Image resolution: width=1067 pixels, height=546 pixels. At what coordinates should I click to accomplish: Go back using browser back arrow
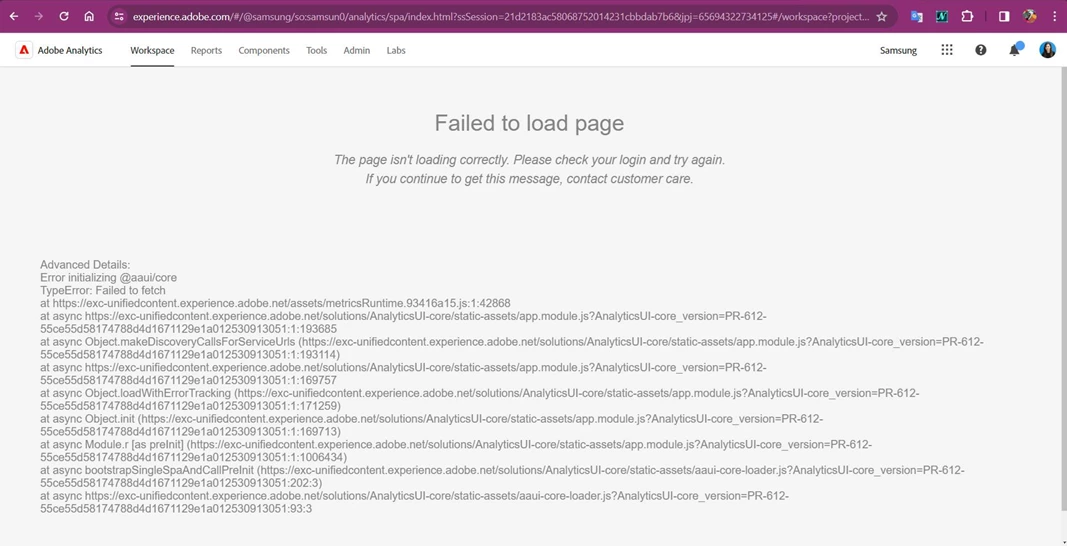[14, 16]
